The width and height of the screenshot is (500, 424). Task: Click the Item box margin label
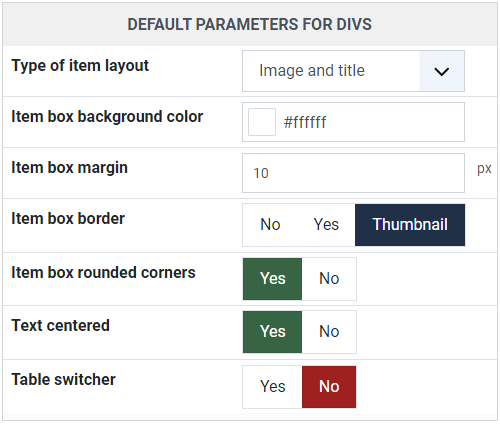click(69, 168)
